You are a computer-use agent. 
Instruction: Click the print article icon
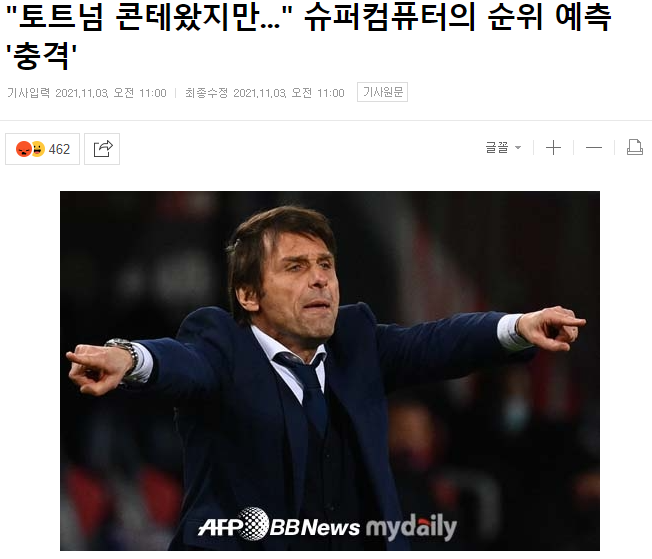[x=635, y=148]
